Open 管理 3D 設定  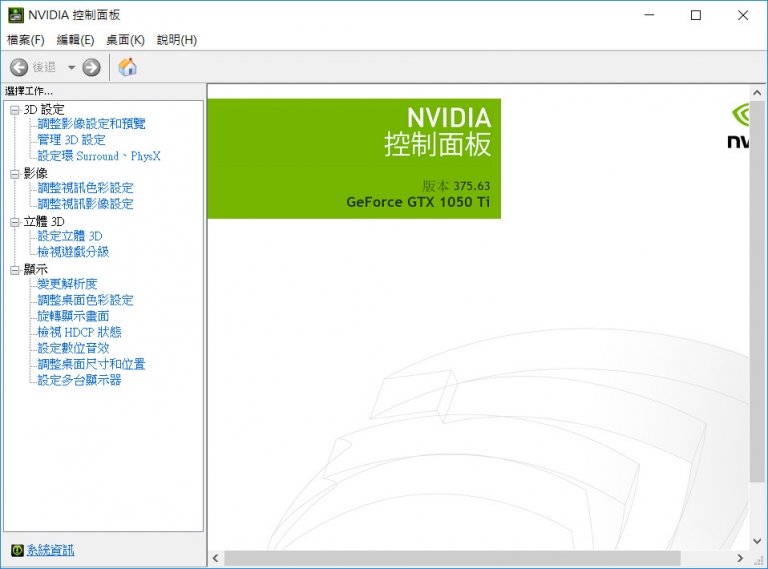click(x=72, y=140)
